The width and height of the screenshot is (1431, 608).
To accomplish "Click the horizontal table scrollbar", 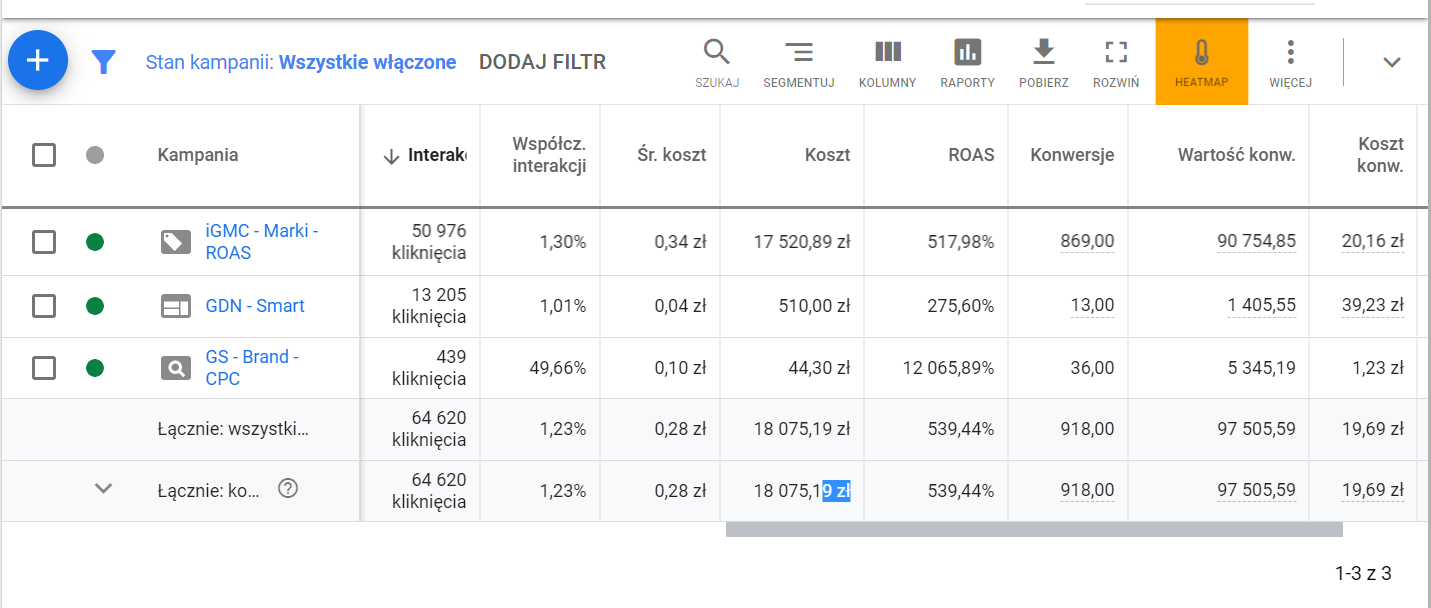I will [x=1033, y=529].
